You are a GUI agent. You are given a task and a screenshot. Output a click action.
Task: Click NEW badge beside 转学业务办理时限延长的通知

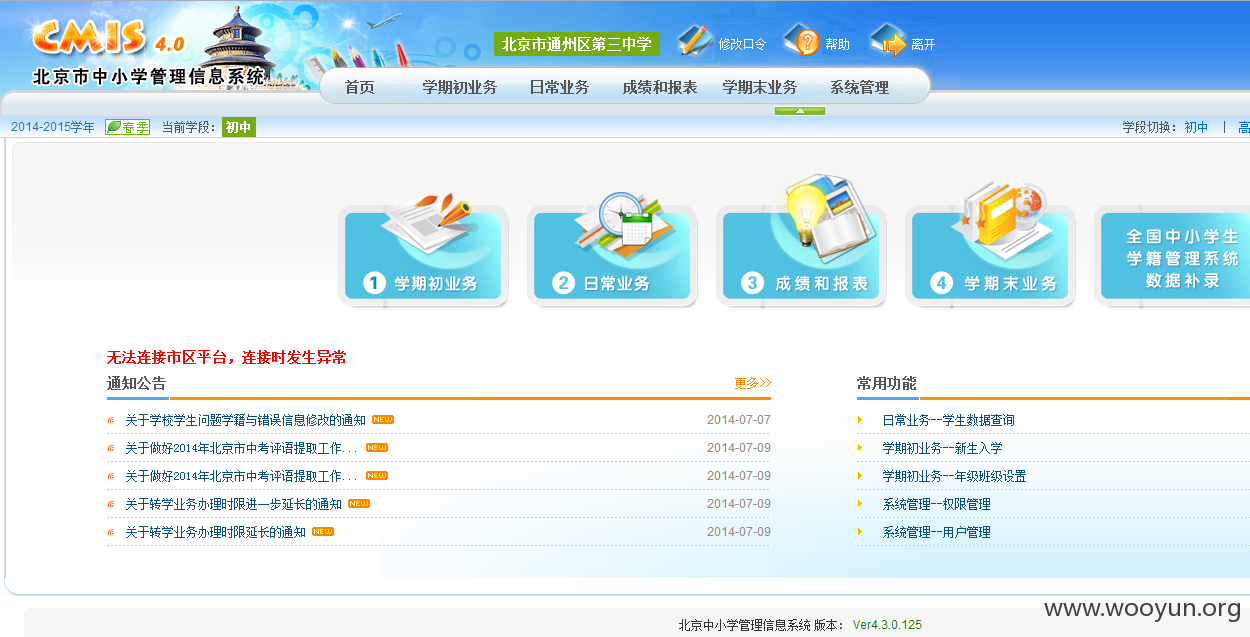(x=323, y=531)
